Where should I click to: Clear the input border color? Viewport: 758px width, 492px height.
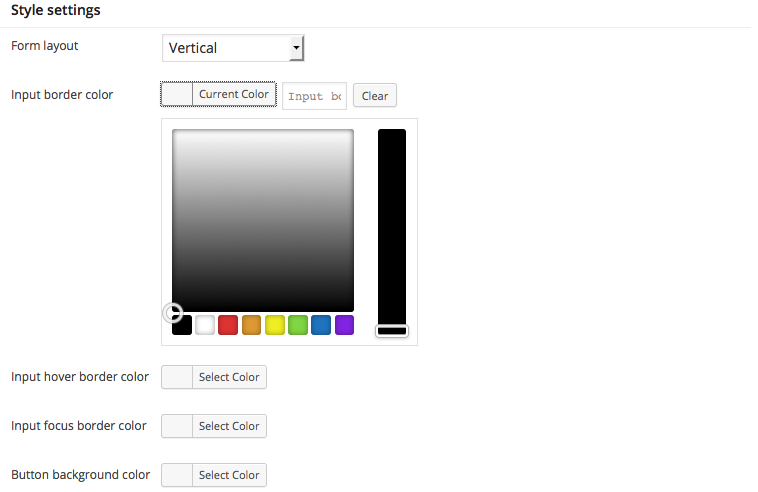pos(375,96)
